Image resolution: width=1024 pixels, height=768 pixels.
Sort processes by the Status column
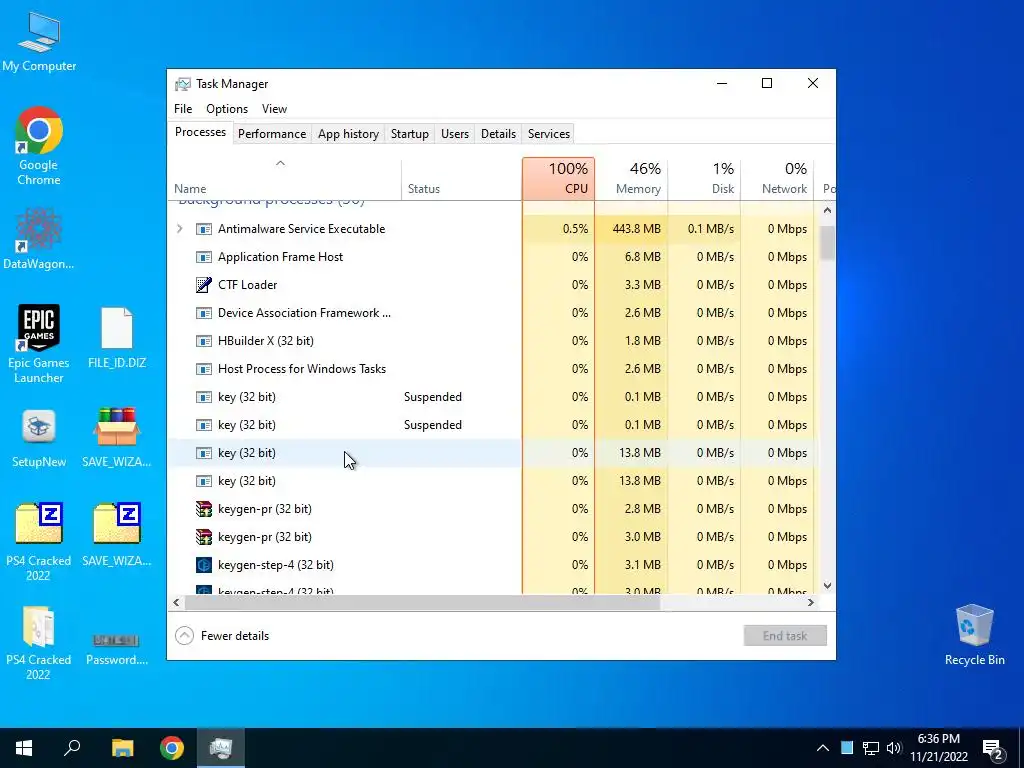tap(461, 178)
